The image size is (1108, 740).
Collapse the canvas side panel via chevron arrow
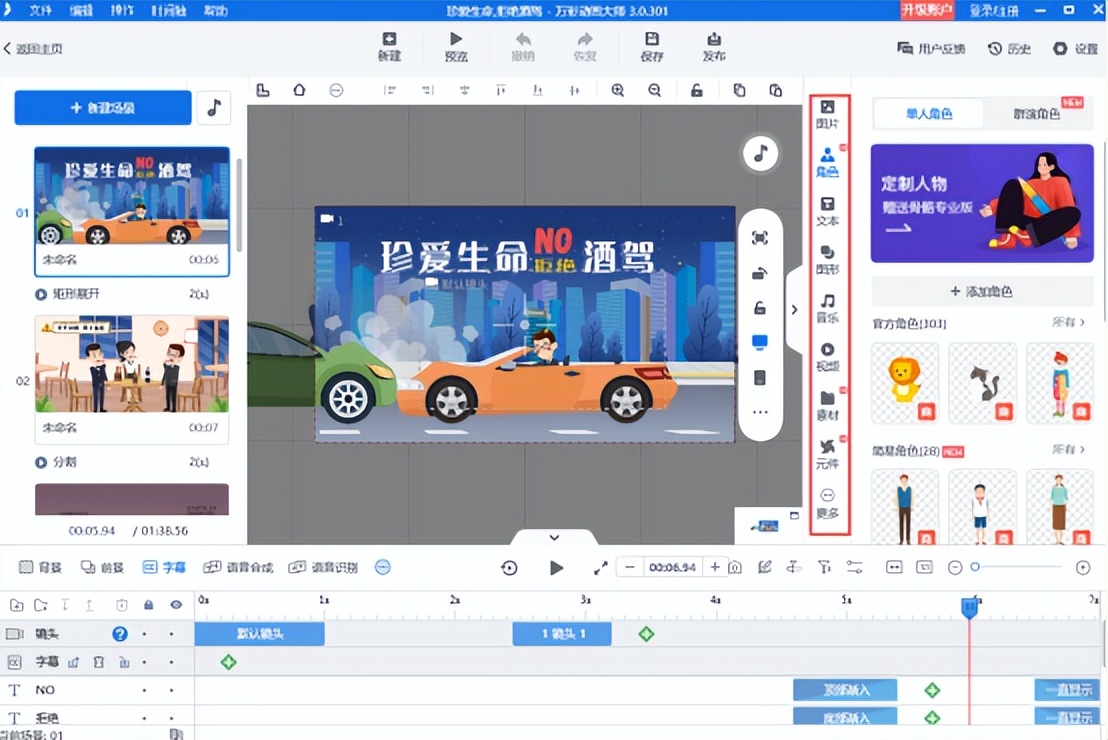[794, 310]
